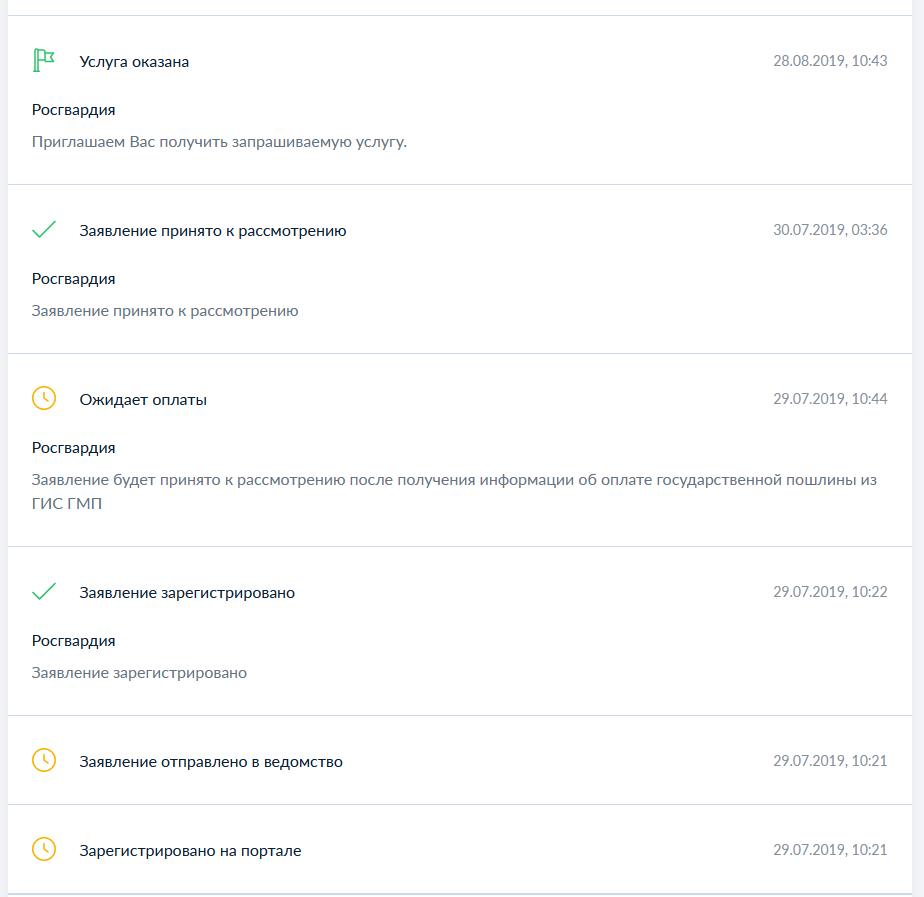Screen dimensions: 924x897
Task: Select the Заявление принято к рассмотрению status title
Action: [x=213, y=231]
